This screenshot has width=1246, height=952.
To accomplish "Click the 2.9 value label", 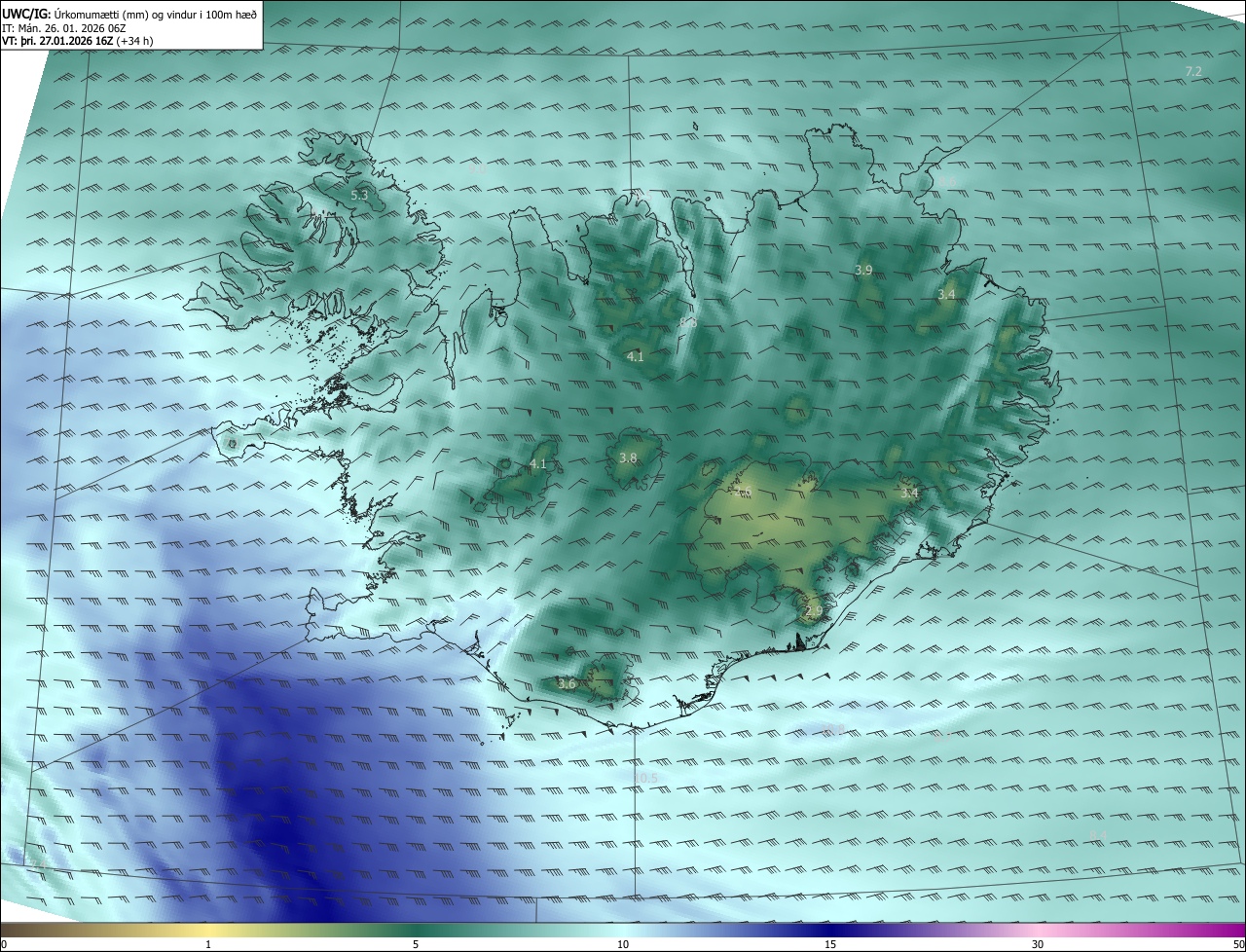I will click(x=814, y=611).
